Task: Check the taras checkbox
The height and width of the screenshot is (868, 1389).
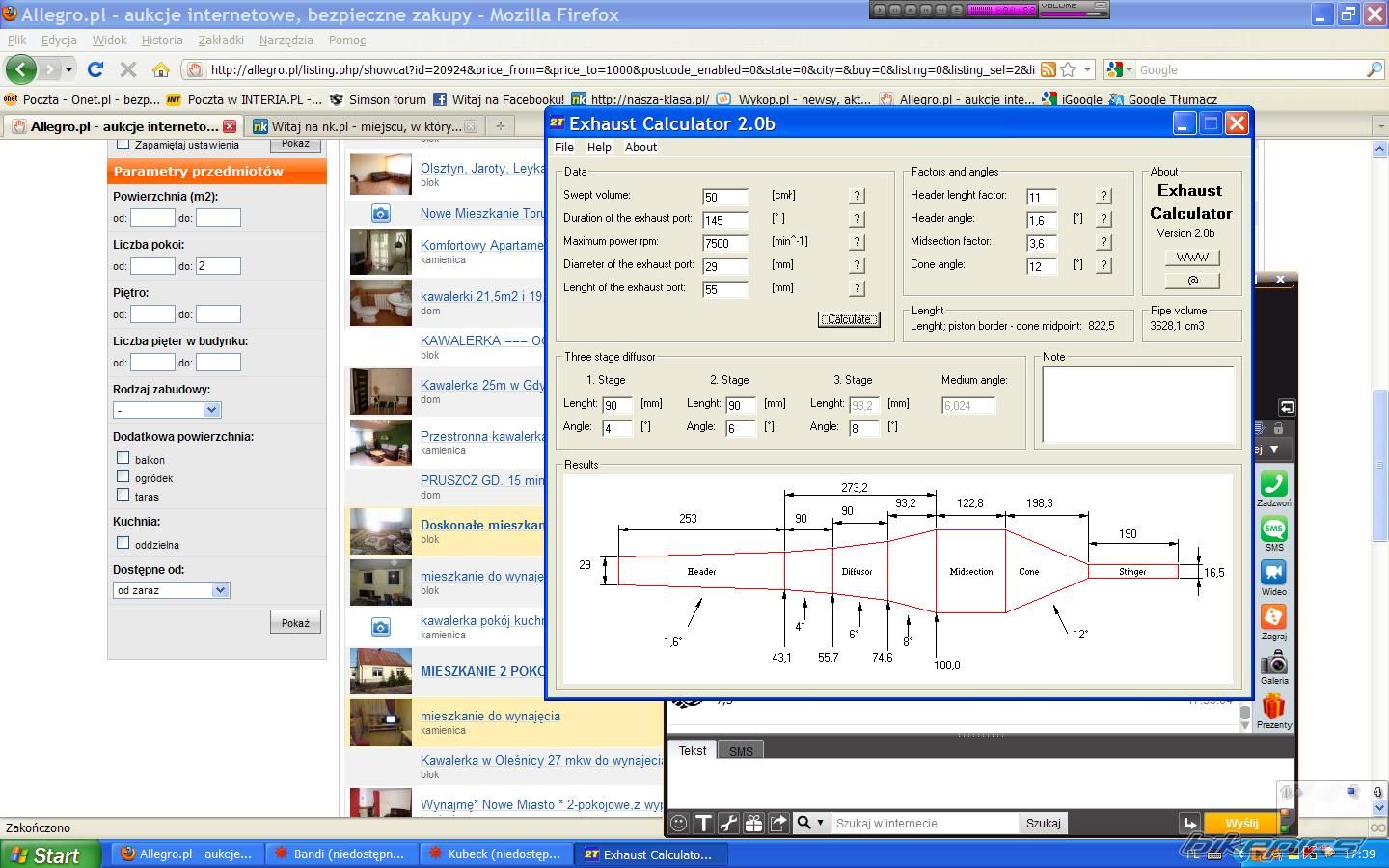Action: coord(123,495)
